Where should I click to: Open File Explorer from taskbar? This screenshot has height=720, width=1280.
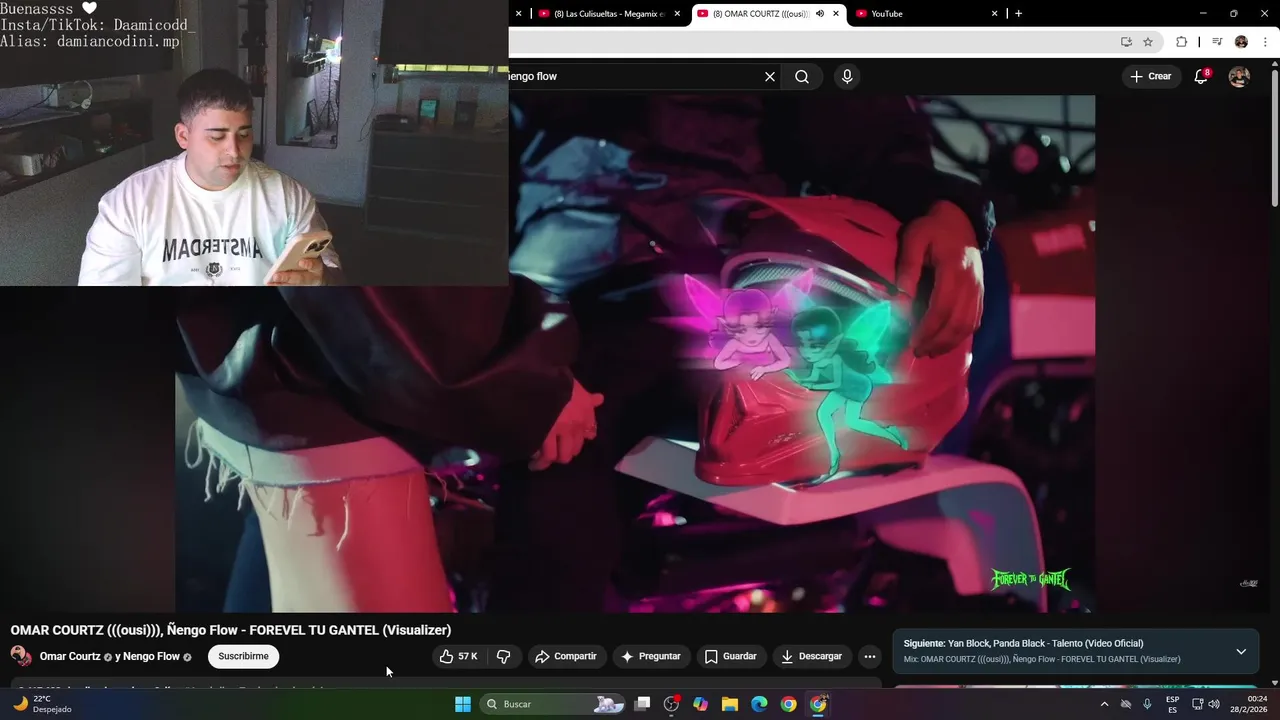click(x=729, y=704)
